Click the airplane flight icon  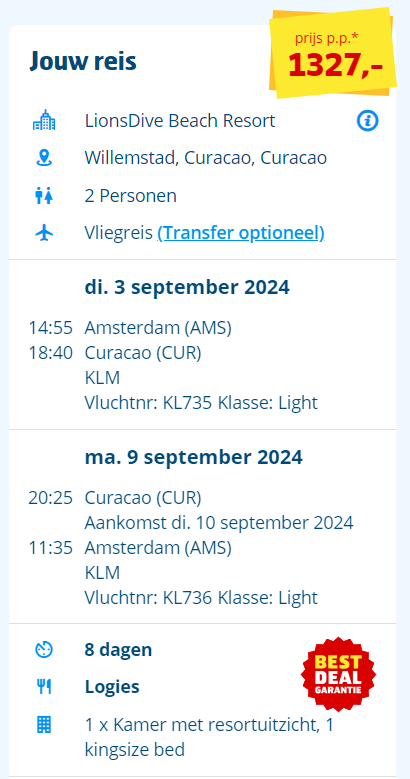(44, 233)
